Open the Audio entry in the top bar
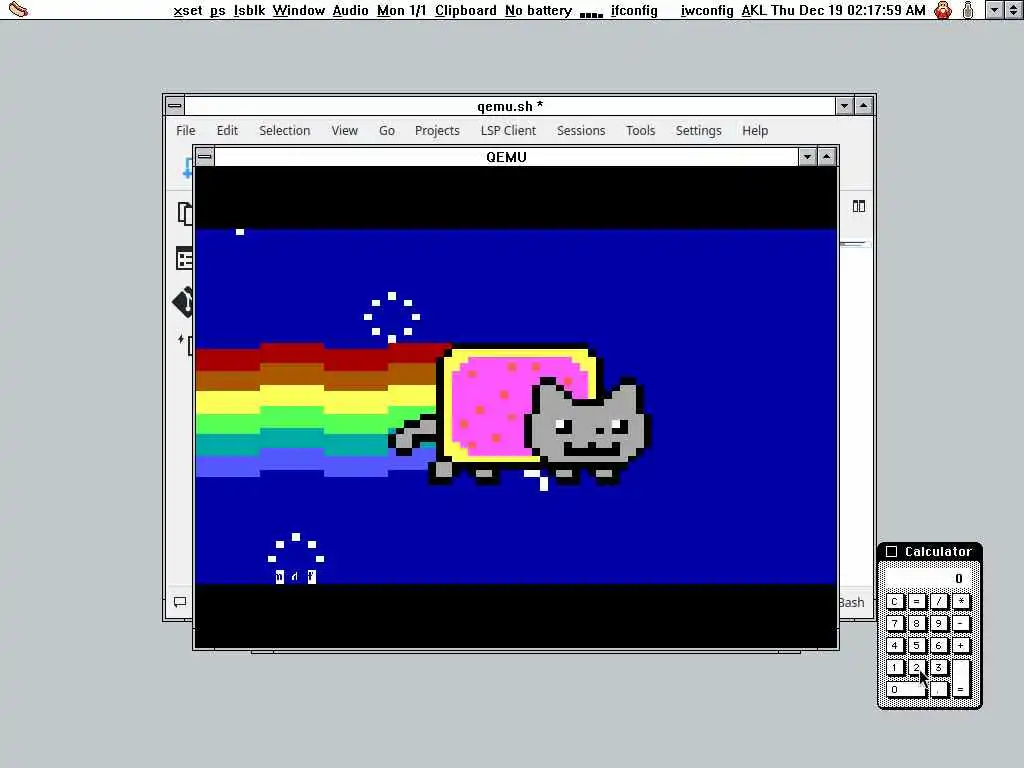 coord(351,10)
